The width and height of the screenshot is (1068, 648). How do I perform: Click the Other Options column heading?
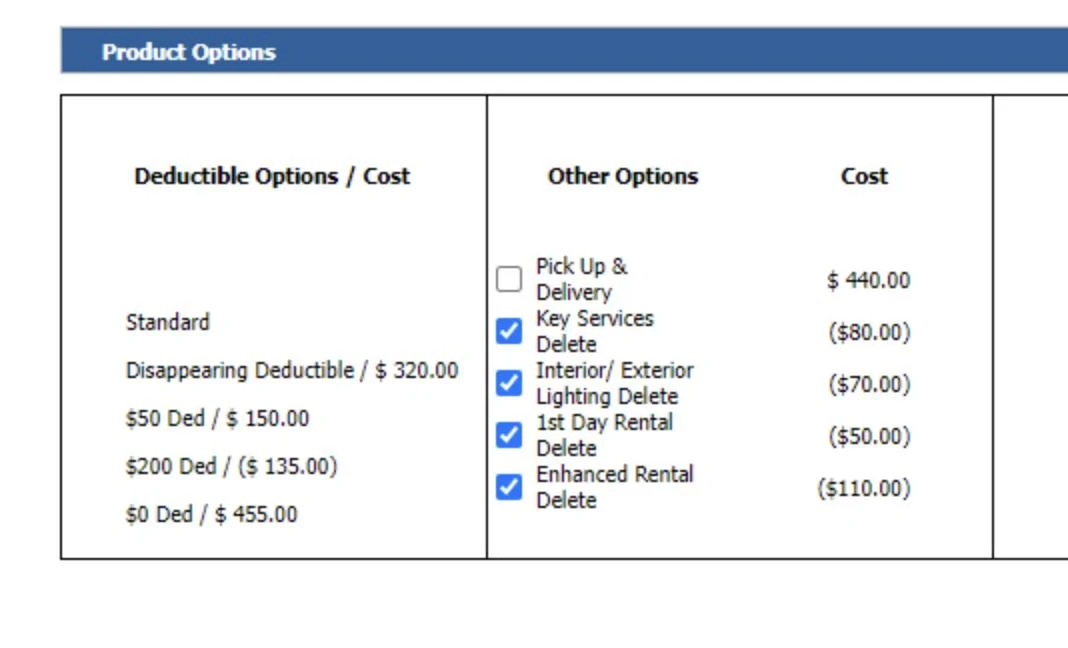tap(622, 176)
